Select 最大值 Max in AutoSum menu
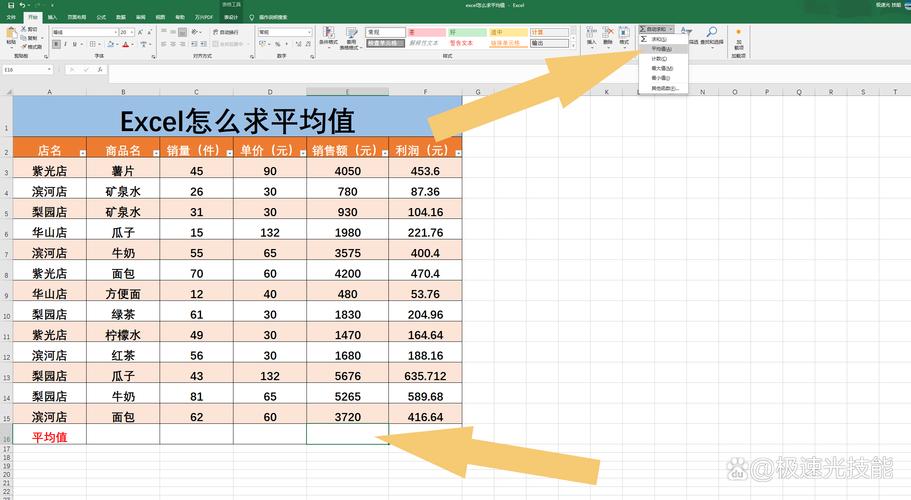The image size is (911, 500). click(663, 68)
